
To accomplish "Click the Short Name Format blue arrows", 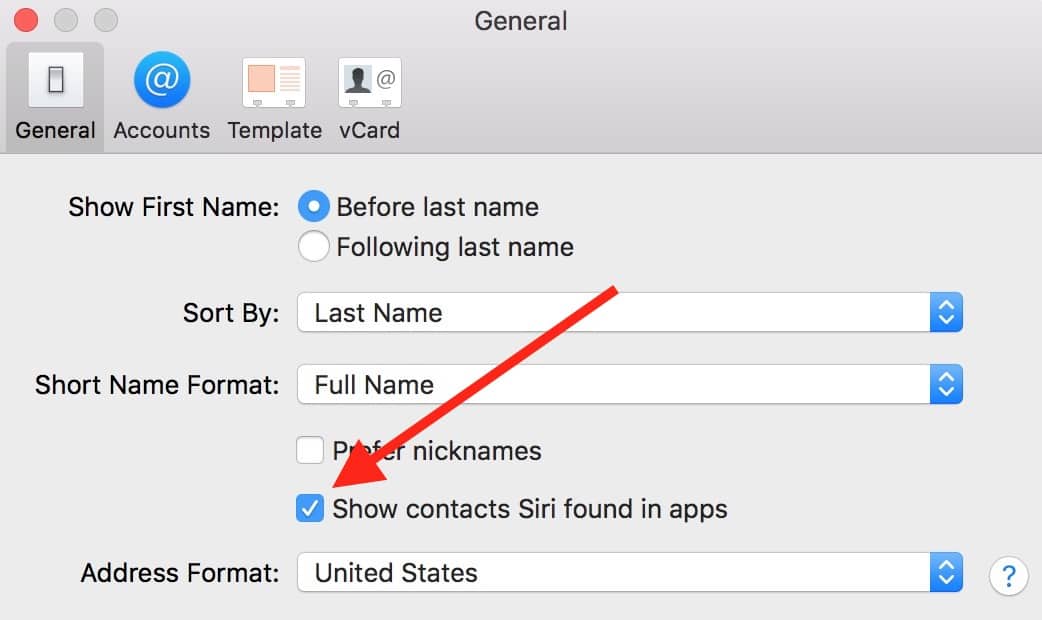I will pos(946,384).
